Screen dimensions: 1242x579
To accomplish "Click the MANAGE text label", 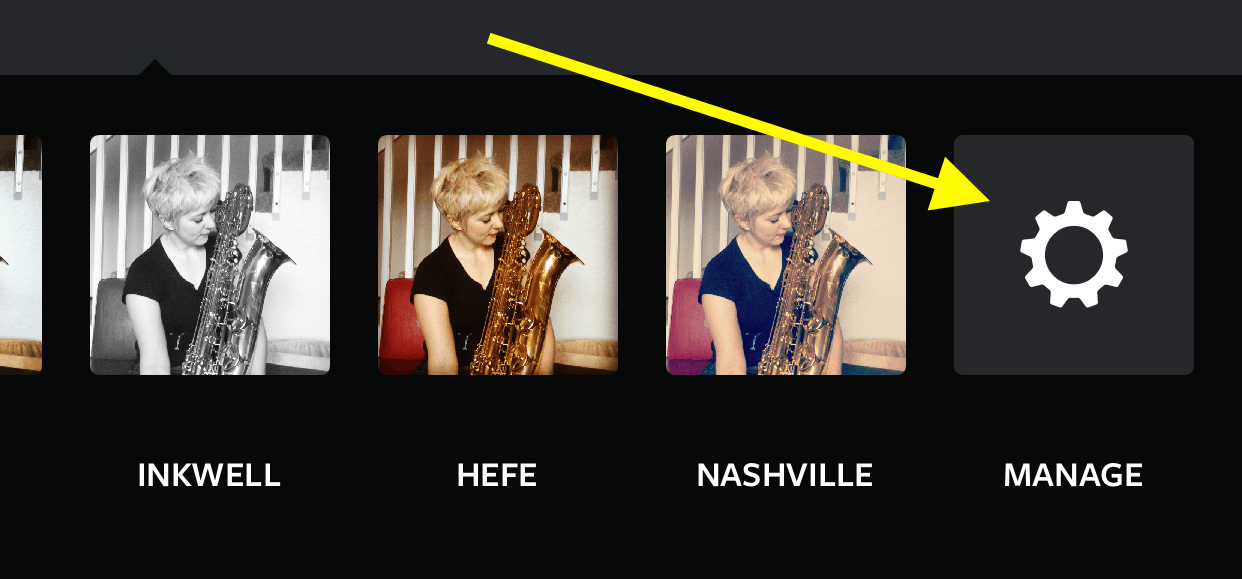I will coord(1073,475).
